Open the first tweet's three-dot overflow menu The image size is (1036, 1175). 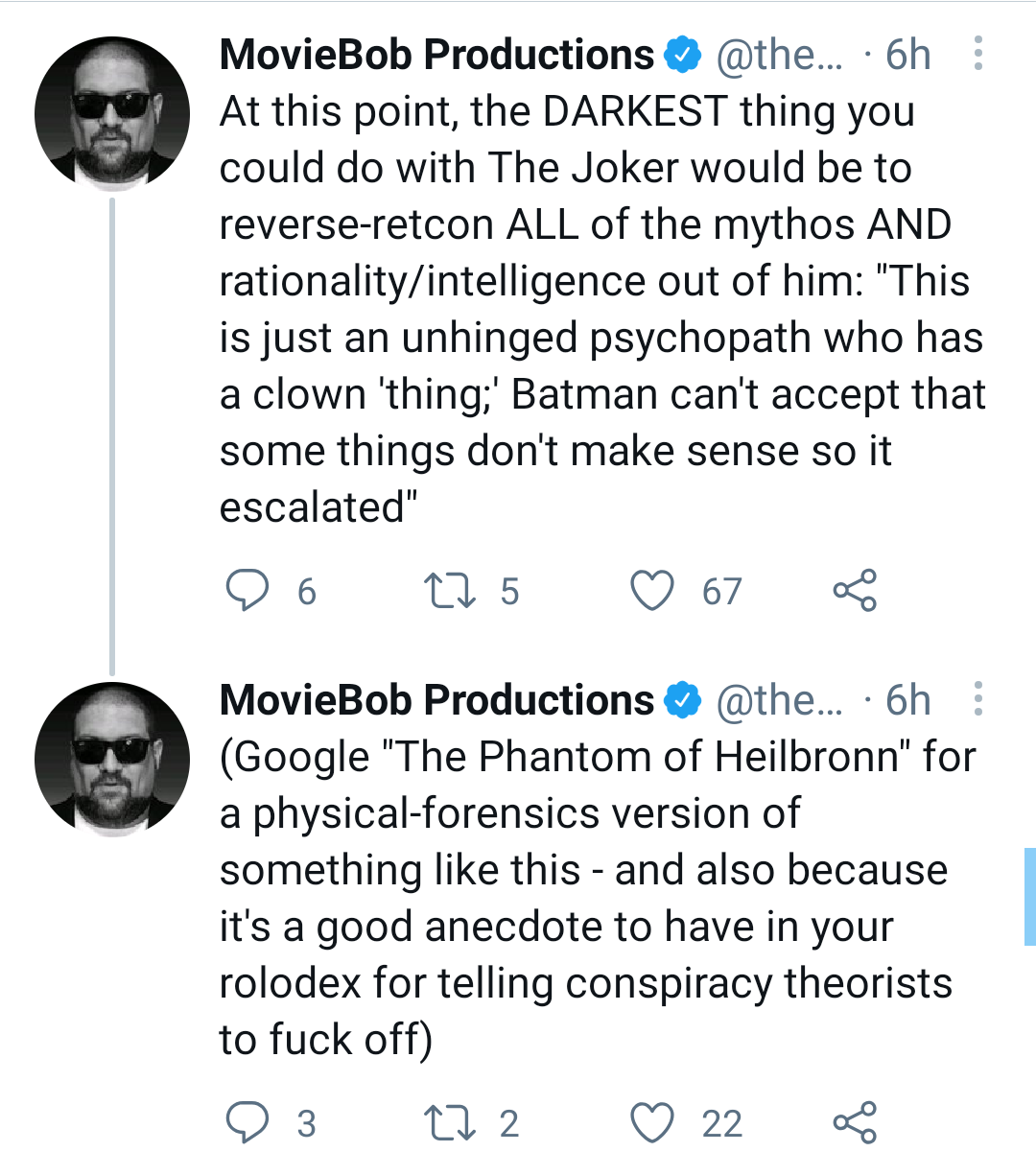click(977, 54)
